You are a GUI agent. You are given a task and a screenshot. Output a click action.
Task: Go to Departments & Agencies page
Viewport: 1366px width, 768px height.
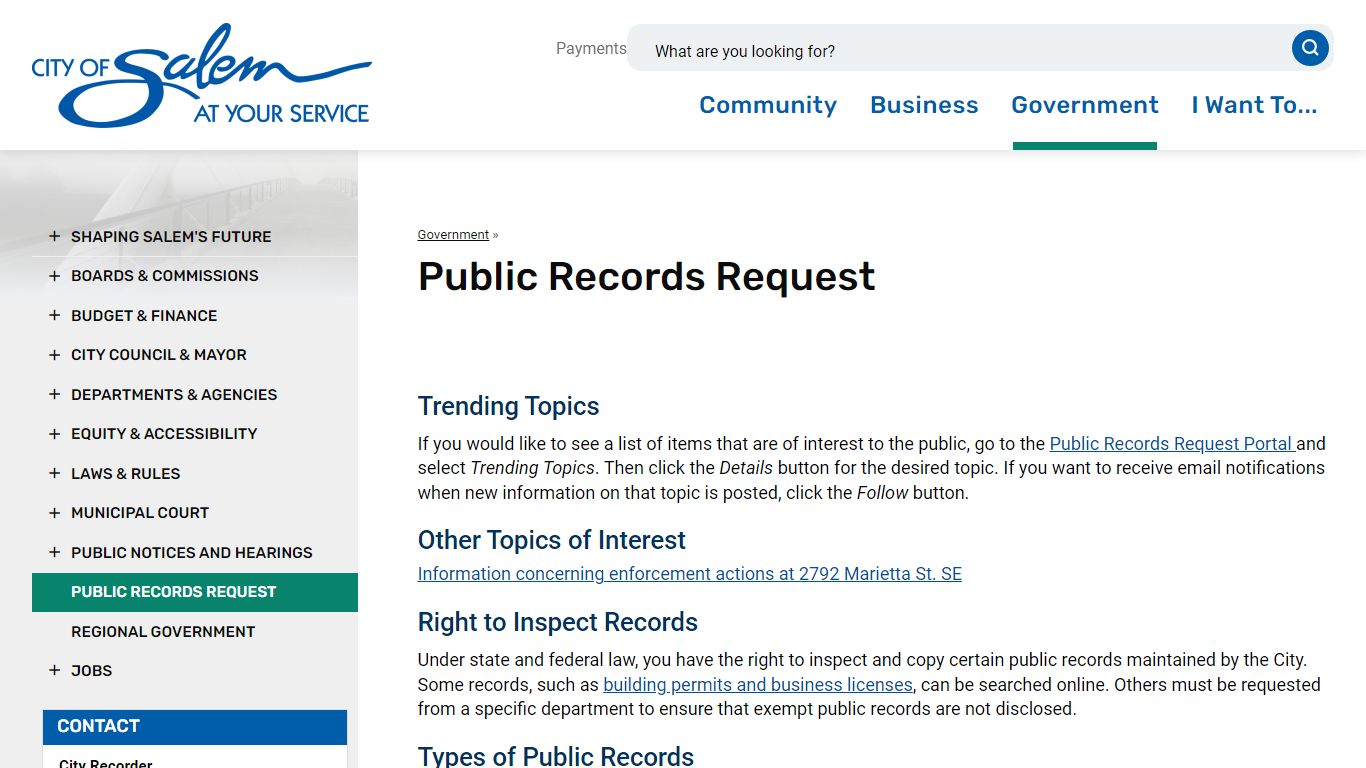tap(174, 395)
